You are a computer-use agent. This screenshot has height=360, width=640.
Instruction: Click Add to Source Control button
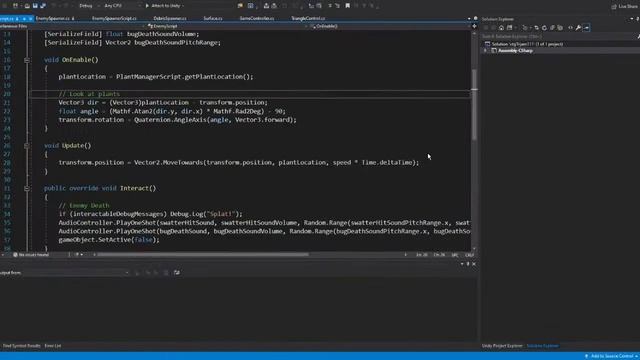(x=611, y=356)
